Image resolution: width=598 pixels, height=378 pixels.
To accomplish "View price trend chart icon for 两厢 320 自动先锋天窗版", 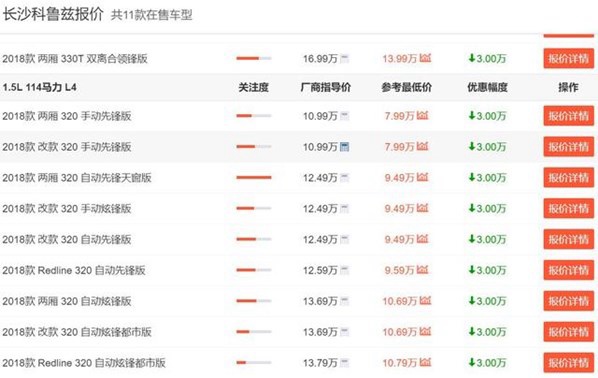I will pos(423,177).
